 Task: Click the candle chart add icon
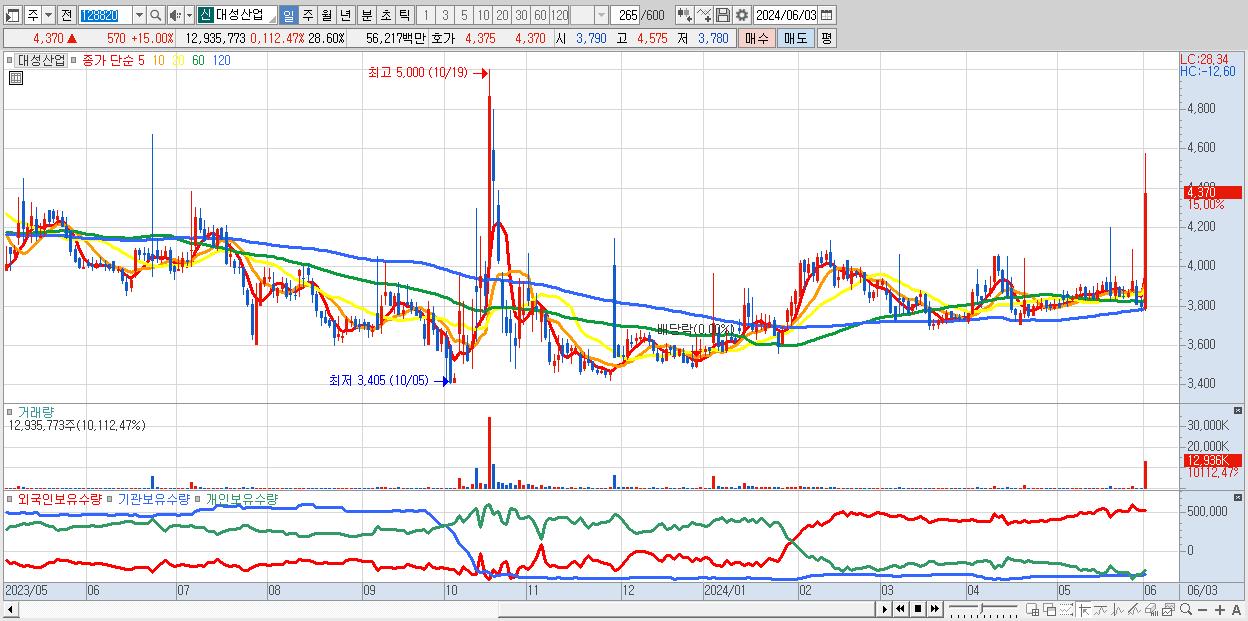[684, 15]
